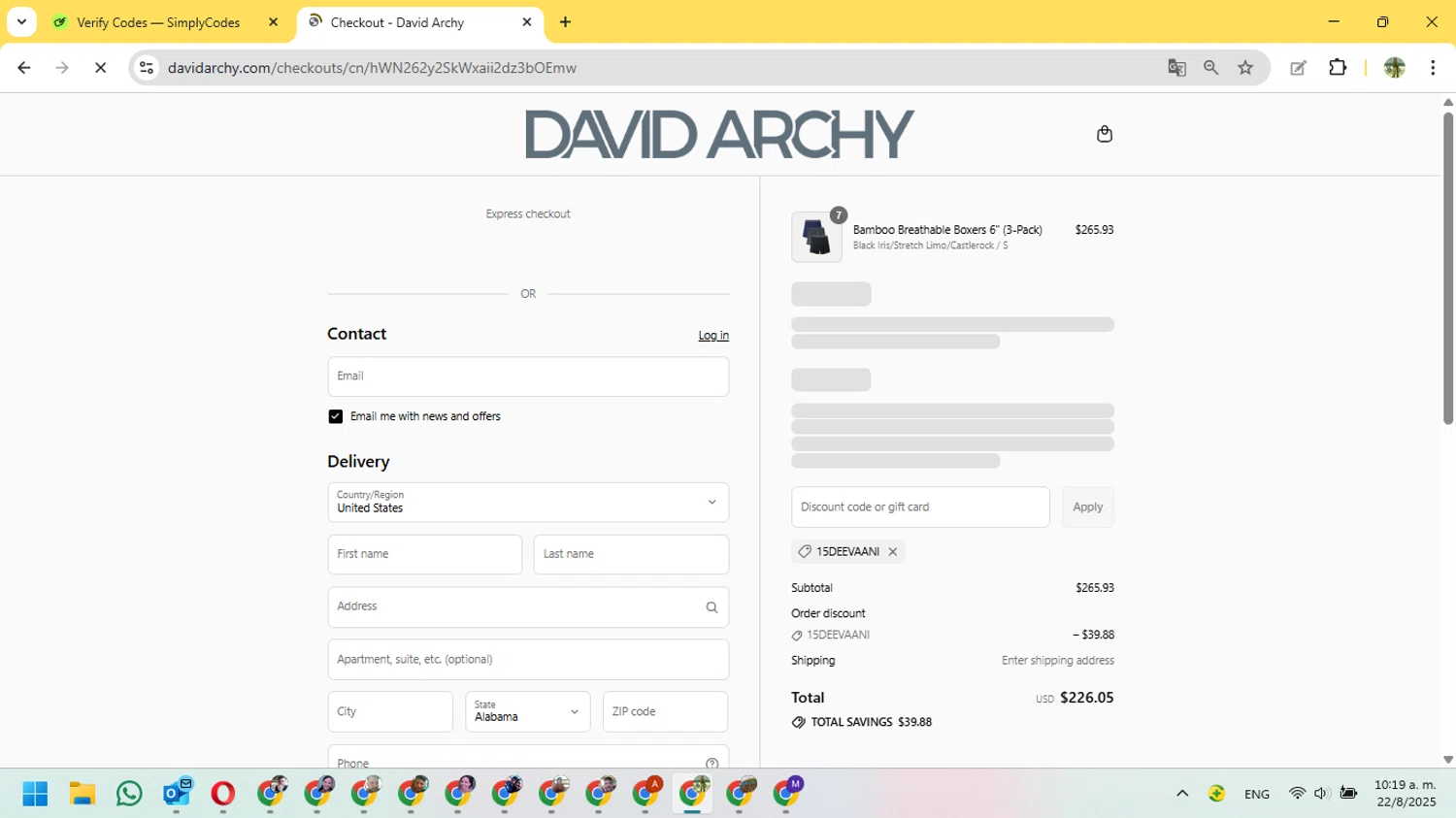Screen dimensions: 1456x818
Task: Click the Address input field
Action: pos(528,607)
